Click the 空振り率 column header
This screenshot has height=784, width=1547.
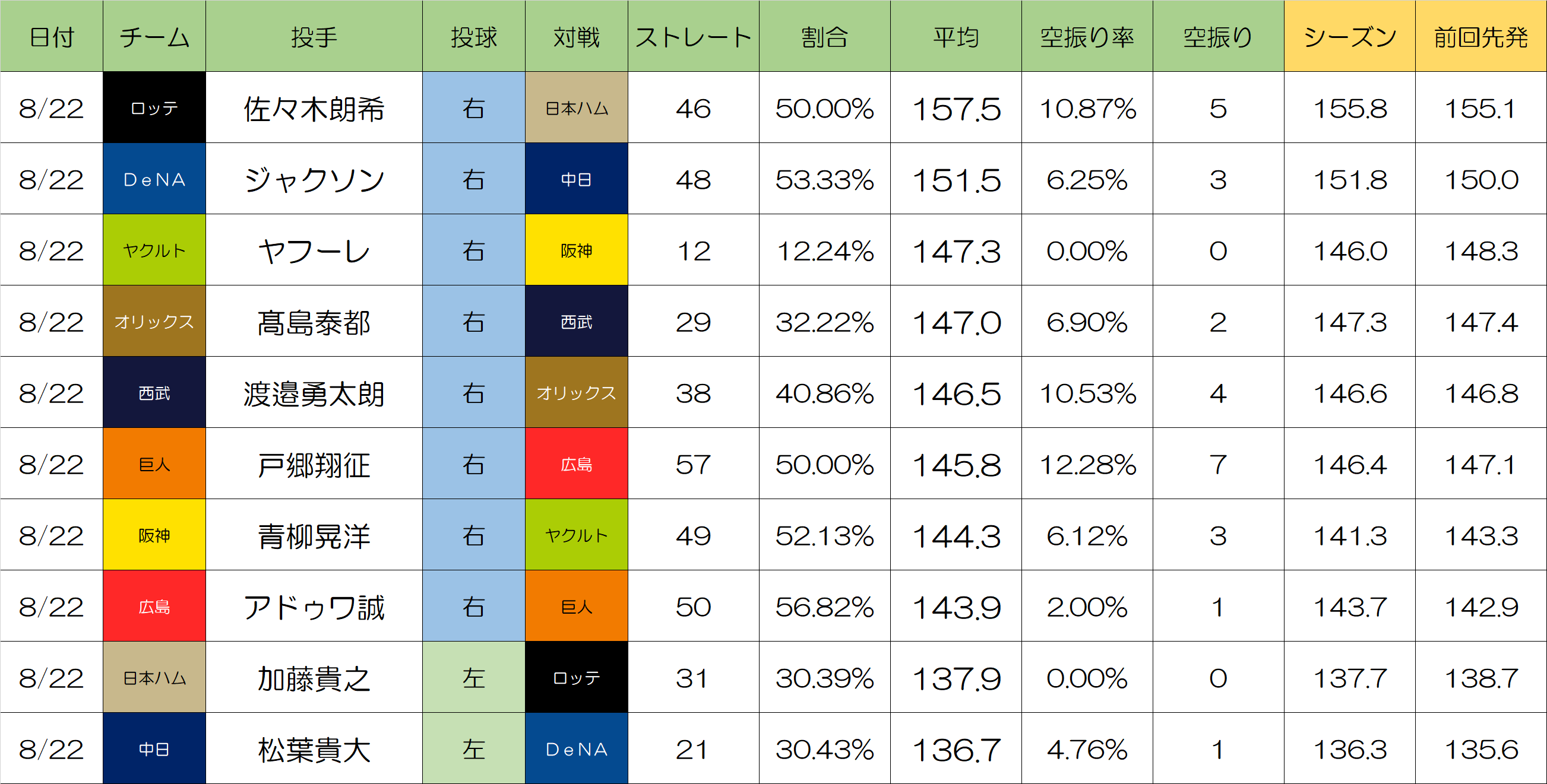point(1087,37)
